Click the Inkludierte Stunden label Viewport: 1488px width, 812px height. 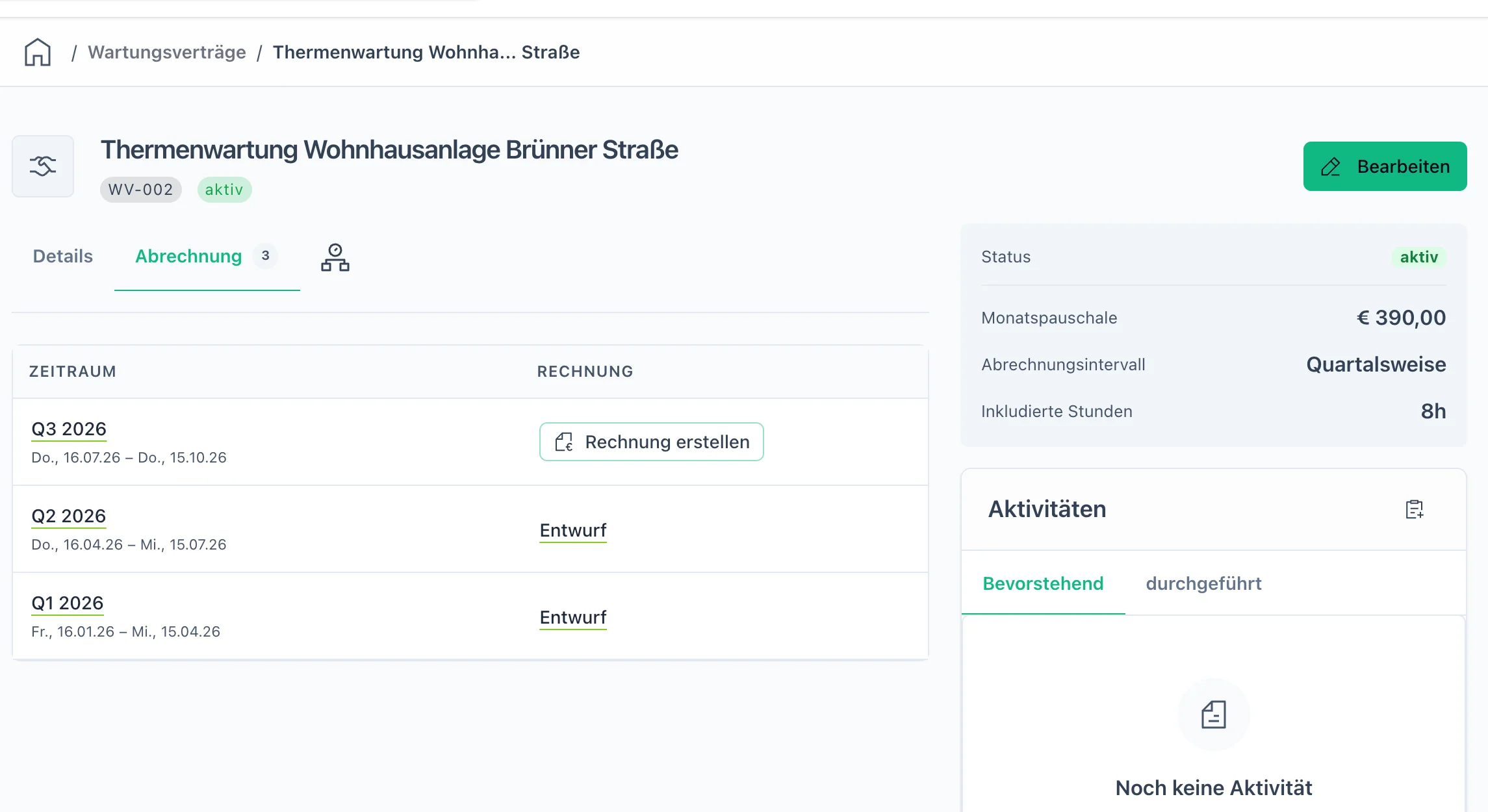(1057, 411)
